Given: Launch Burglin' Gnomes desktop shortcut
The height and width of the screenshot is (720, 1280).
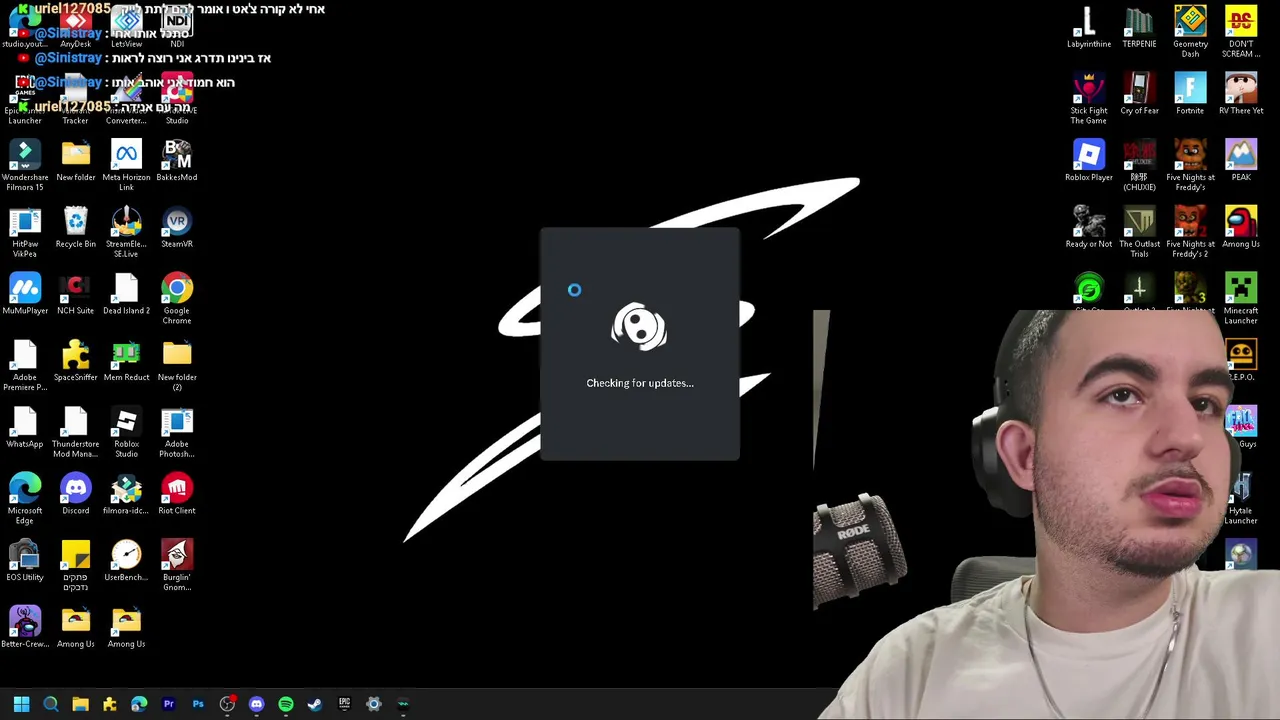Looking at the screenshot, I should pyautogui.click(x=177, y=565).
